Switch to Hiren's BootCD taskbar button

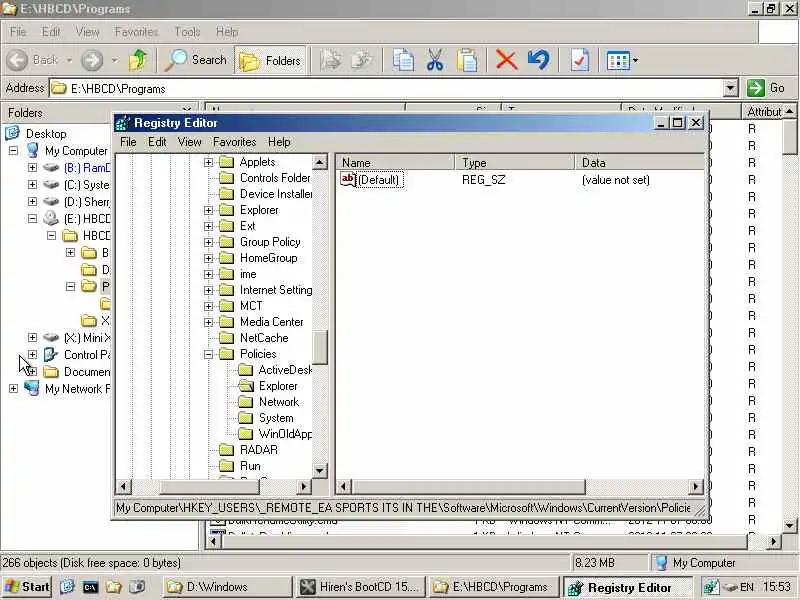(361, 587)
